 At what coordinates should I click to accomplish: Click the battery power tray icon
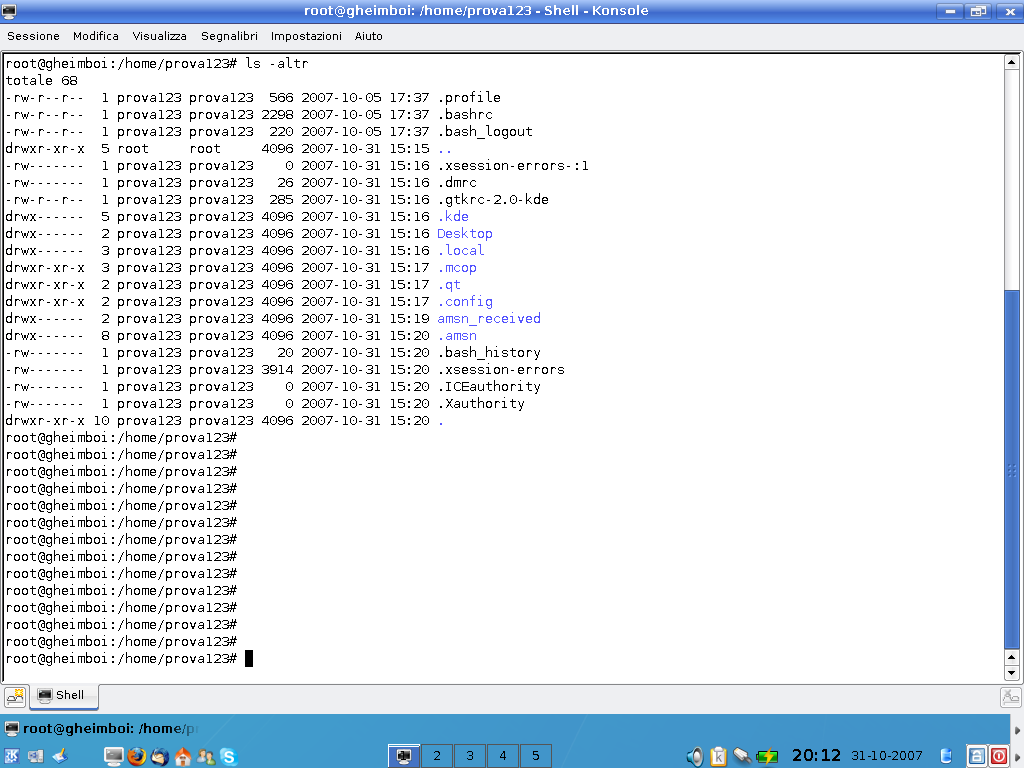(767, 756)
